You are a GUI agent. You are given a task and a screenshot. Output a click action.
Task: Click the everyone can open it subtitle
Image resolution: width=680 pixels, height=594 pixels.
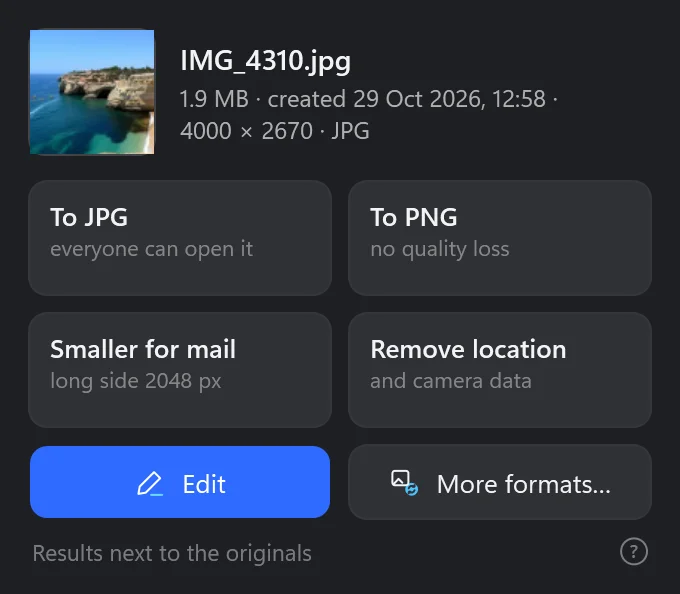151,249
